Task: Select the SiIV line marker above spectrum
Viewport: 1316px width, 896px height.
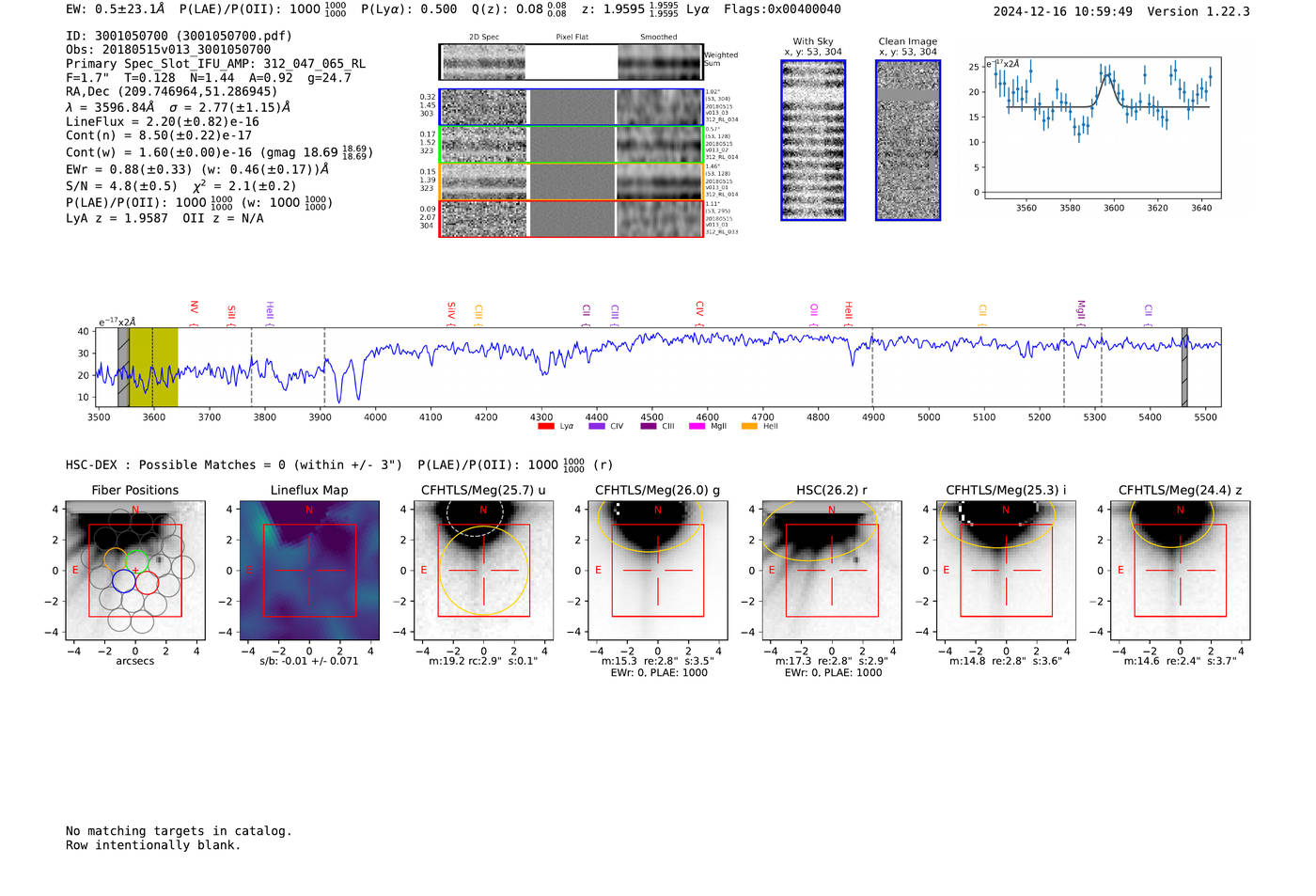Action: (x=451, y=312)
